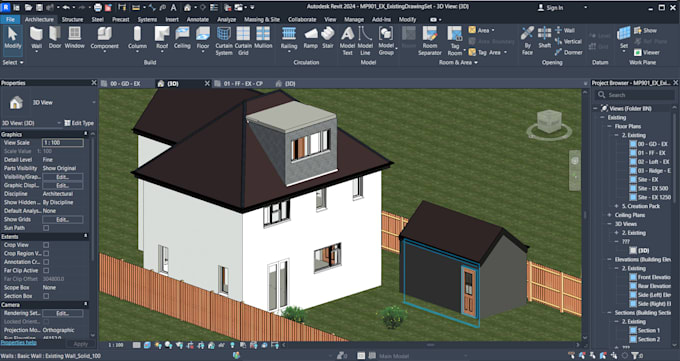Enable the Section Box checkbox
Image resolution: width=680 pixels, height=361 pixels.
coord(46,296)
